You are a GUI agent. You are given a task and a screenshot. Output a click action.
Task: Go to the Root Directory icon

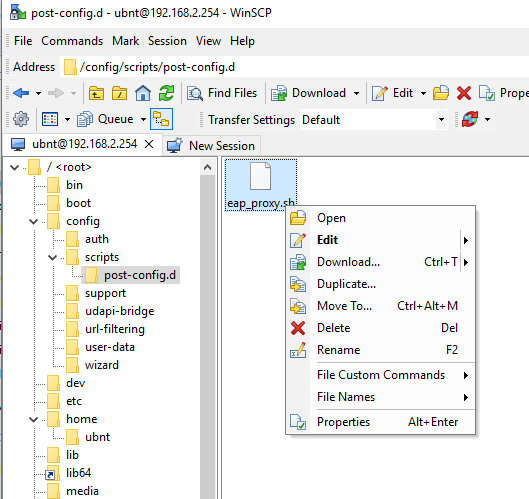coord(119,93)
